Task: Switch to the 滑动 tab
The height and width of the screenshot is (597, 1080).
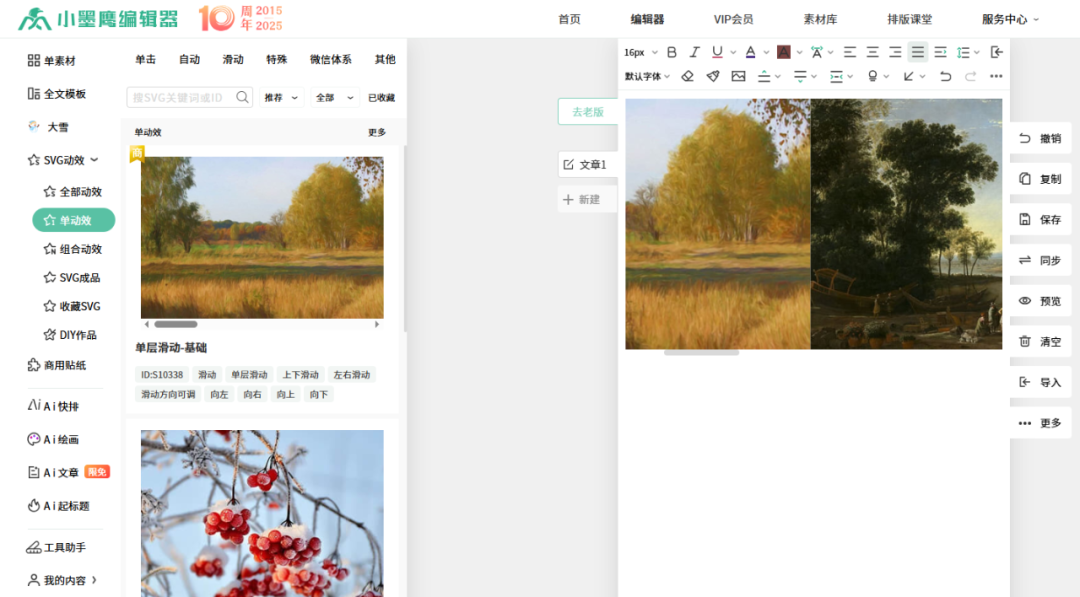Action: 233,59
